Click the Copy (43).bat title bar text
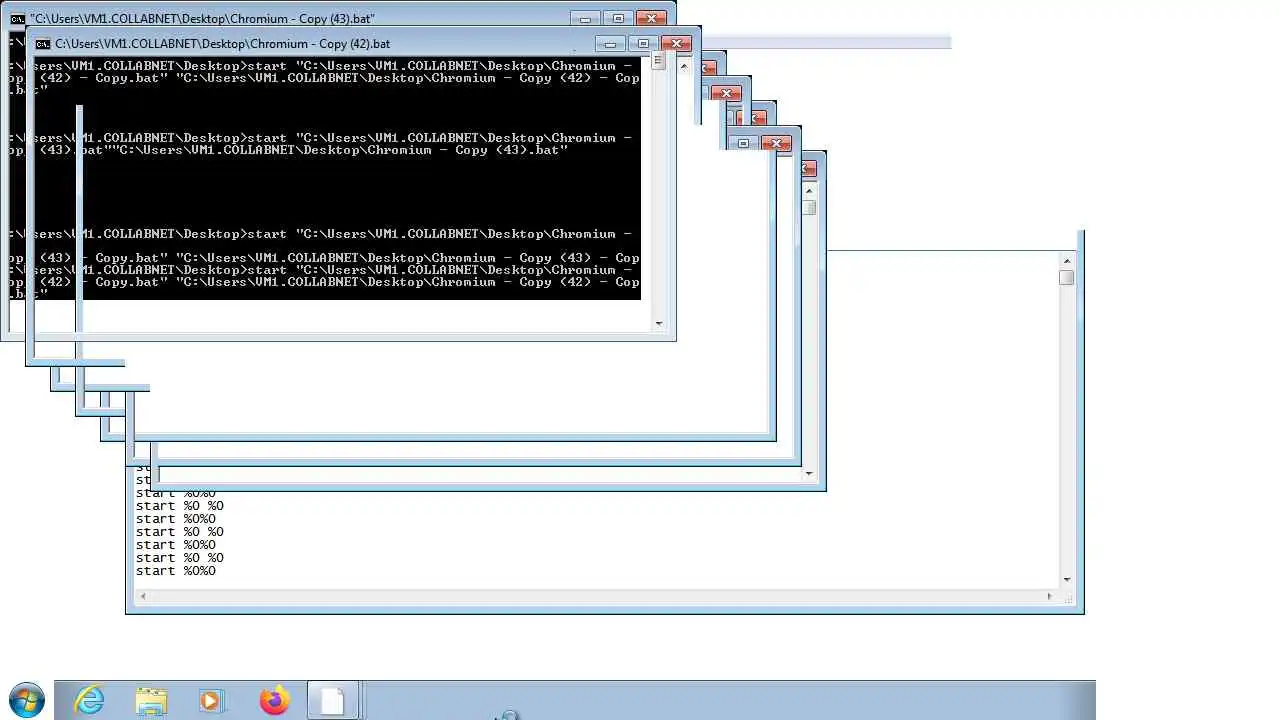Image resolution: width=1280 pixels, height=720 pixels. tap(203, 19)
